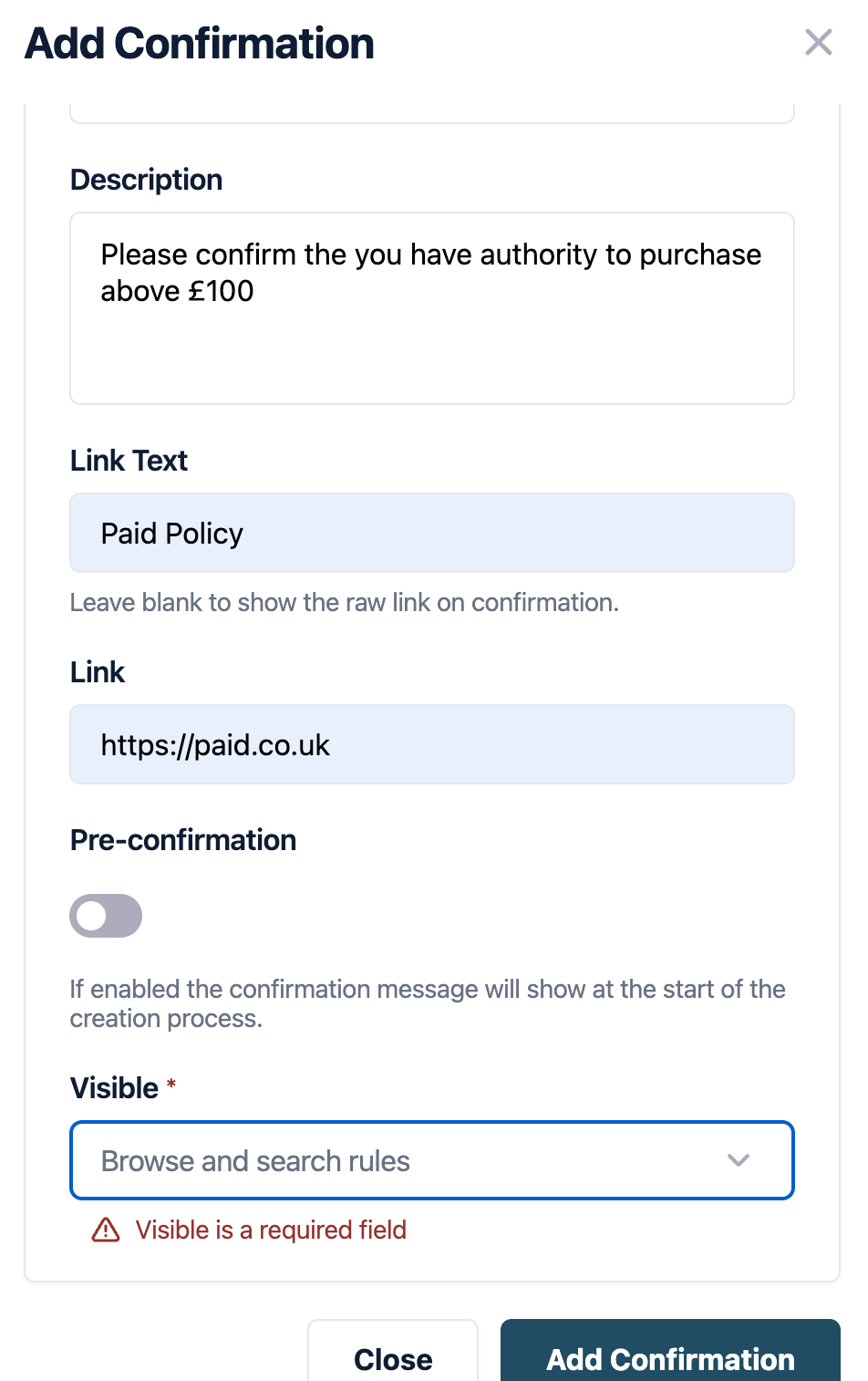The image size is (868, 1381).
Task: Click the red required asterisk beside Visible
Action: pos(171,1084)
